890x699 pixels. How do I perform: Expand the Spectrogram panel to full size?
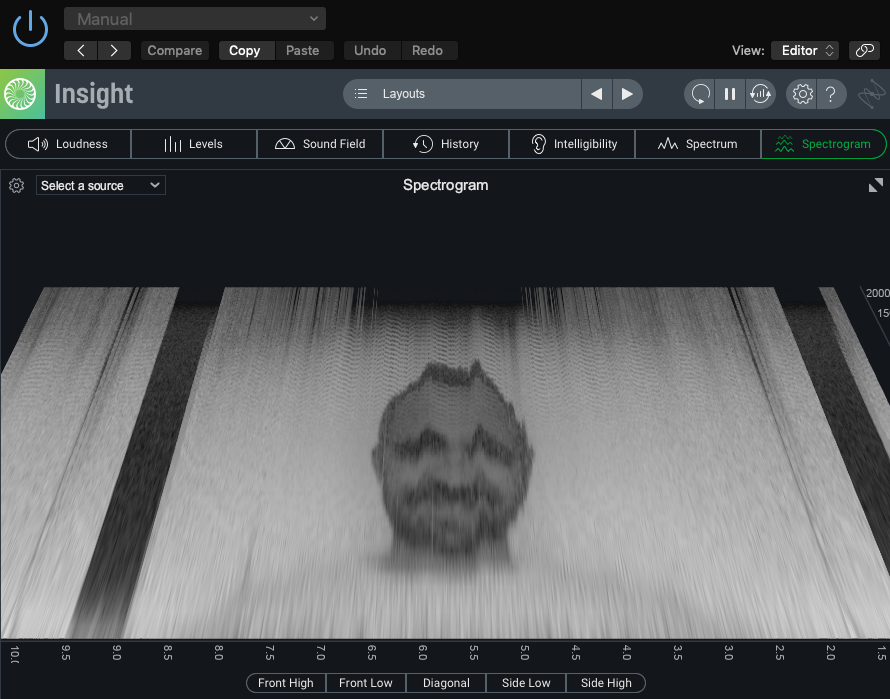(875, 185)
